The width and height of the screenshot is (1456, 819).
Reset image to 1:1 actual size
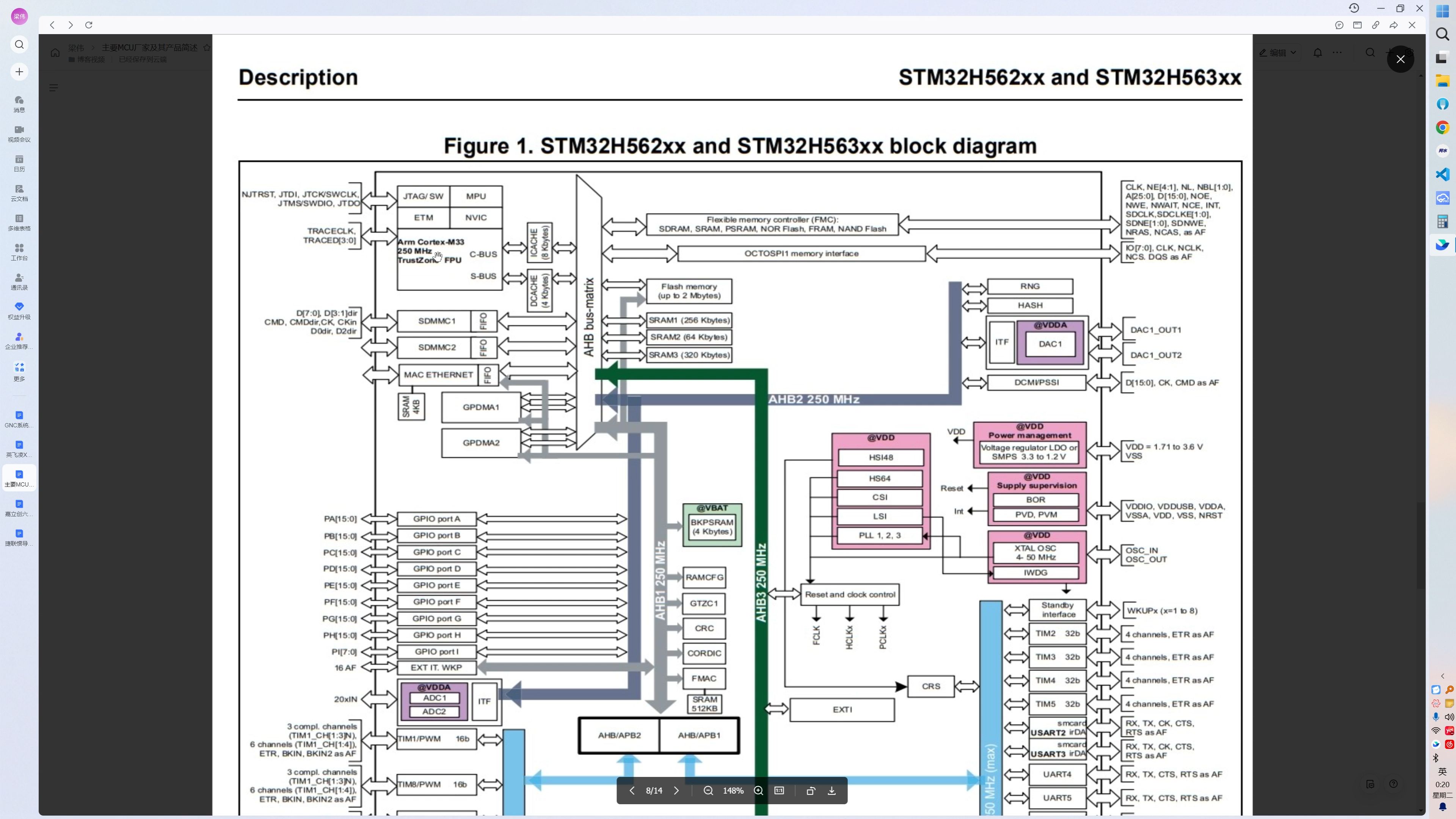tap(779, 791)
